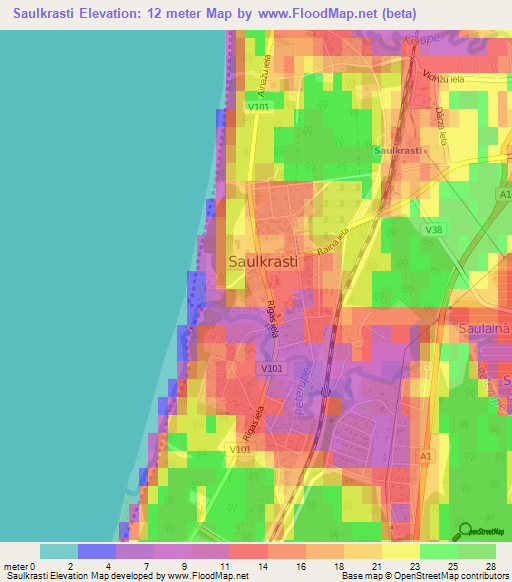
Task: Click the Ainažu iela street label
Action: [265, 76]
